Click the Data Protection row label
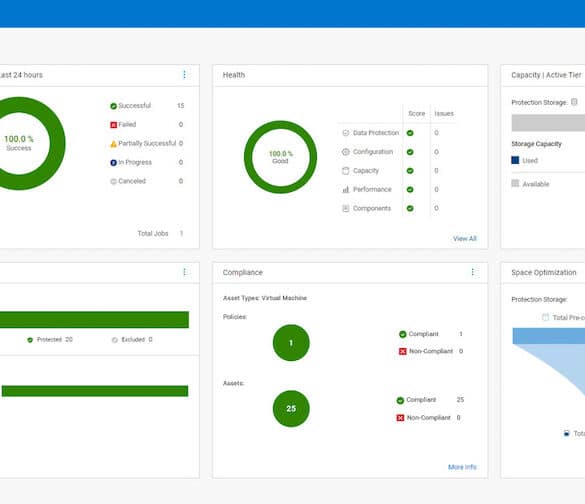Screen dimensions: 585x504 coord(376,133)
